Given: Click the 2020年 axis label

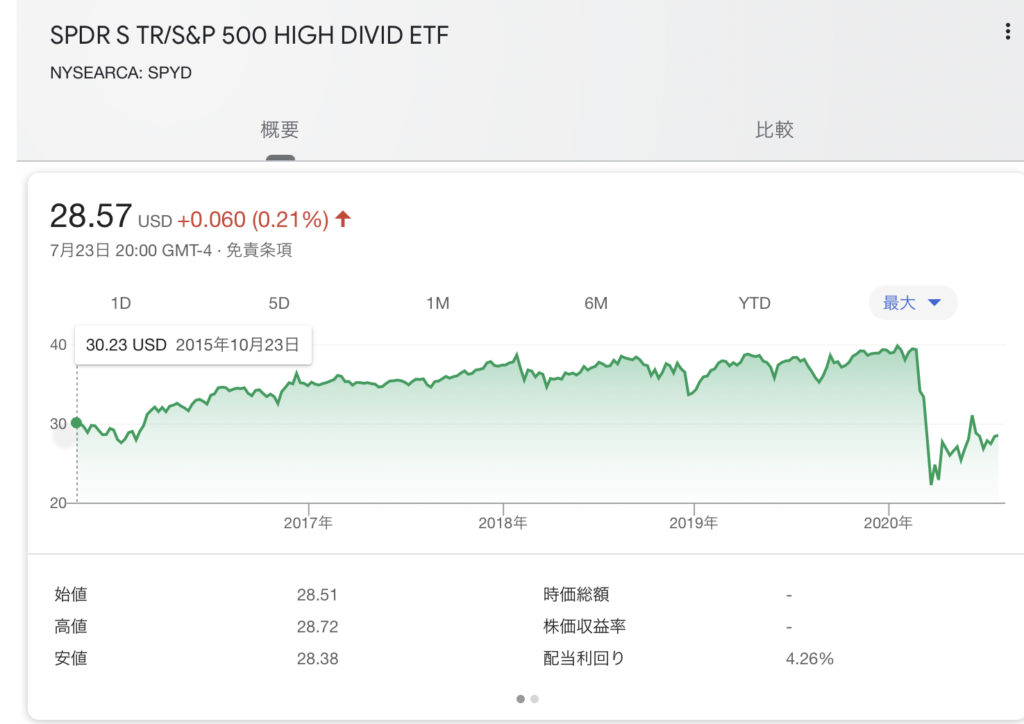Looking at the screenshot, I should coord(888,523).
